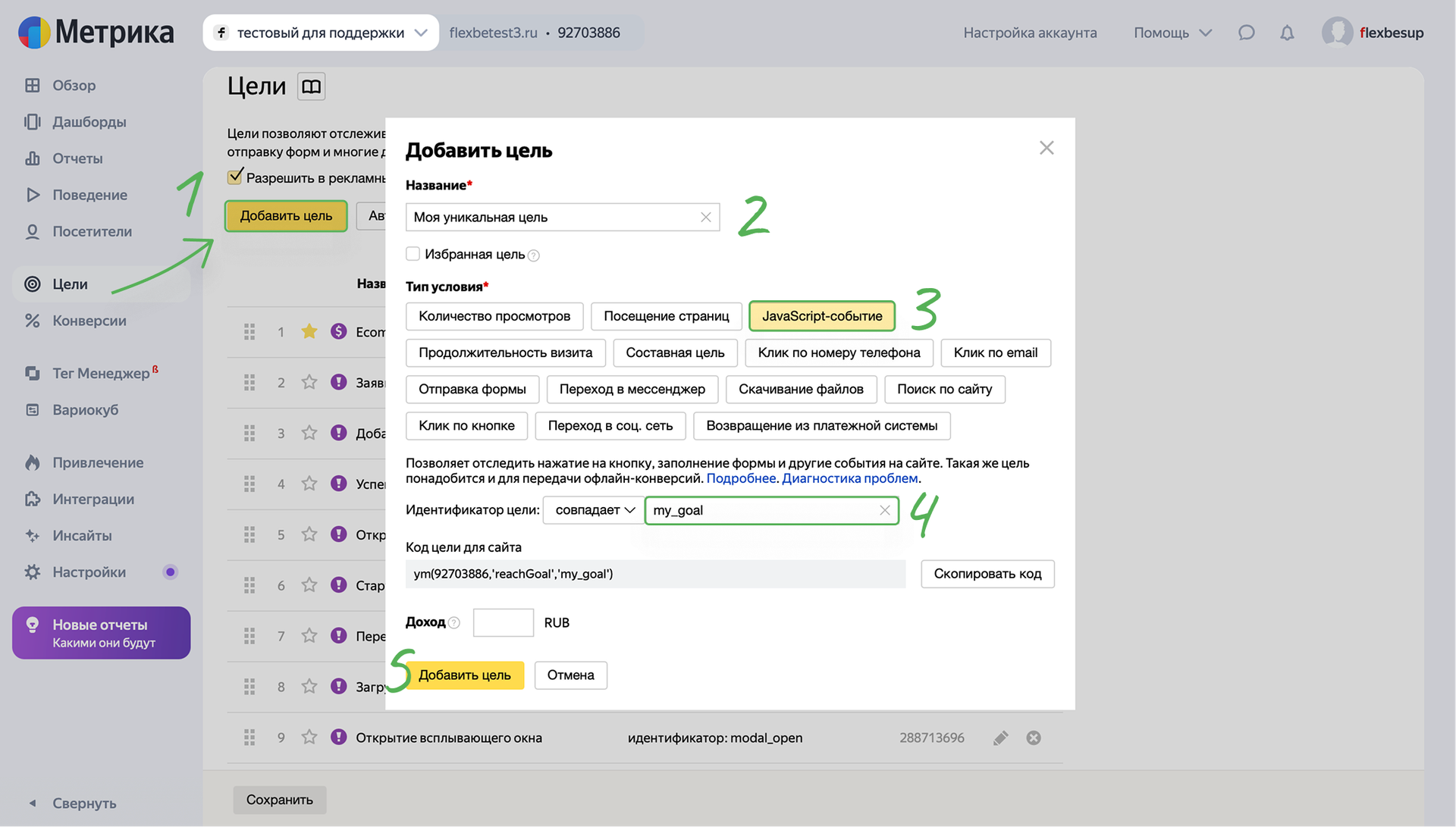Open the Диагностика проблем link

coord(849,478)
